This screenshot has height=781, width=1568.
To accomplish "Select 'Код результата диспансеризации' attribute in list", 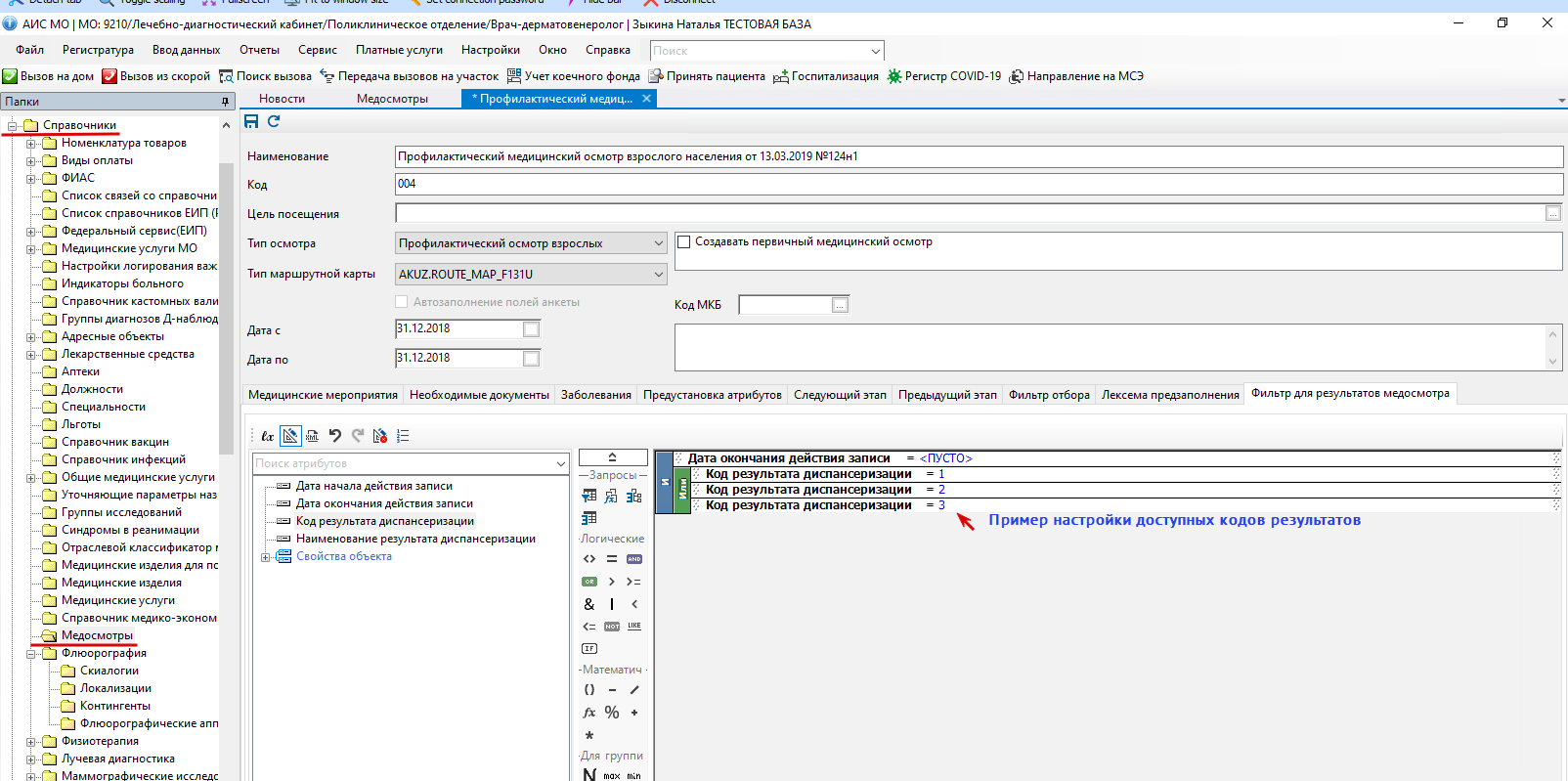I will (x=384, y=521).
